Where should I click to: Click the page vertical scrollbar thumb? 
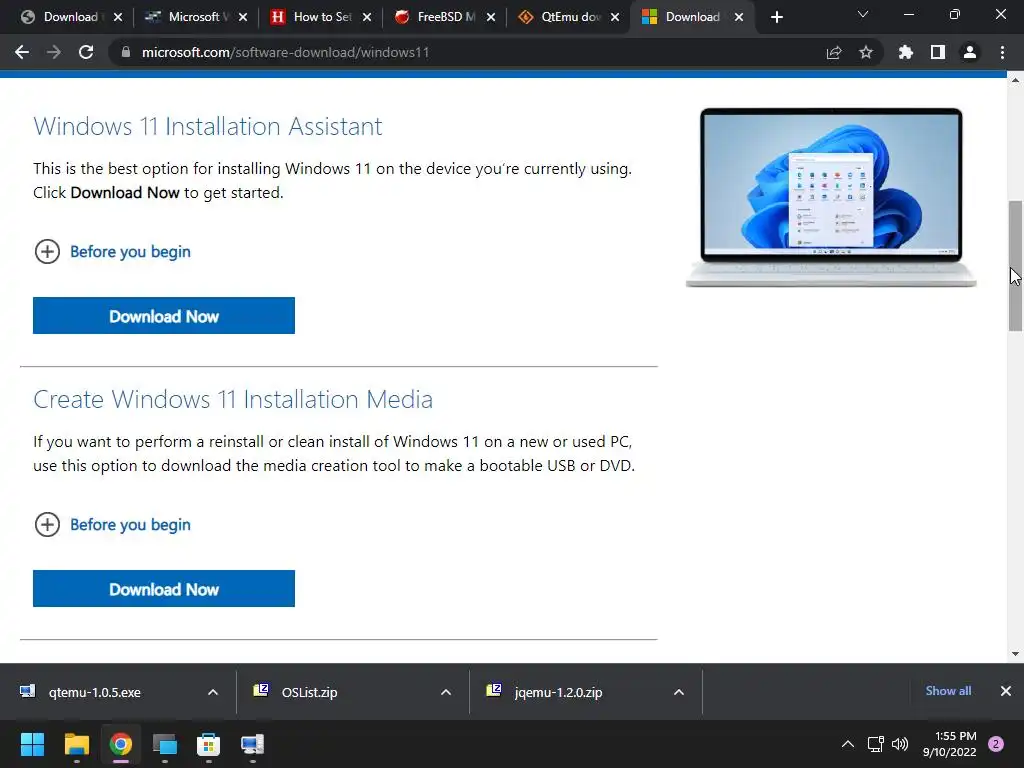pyautogui.click(x=1015, y=266)
